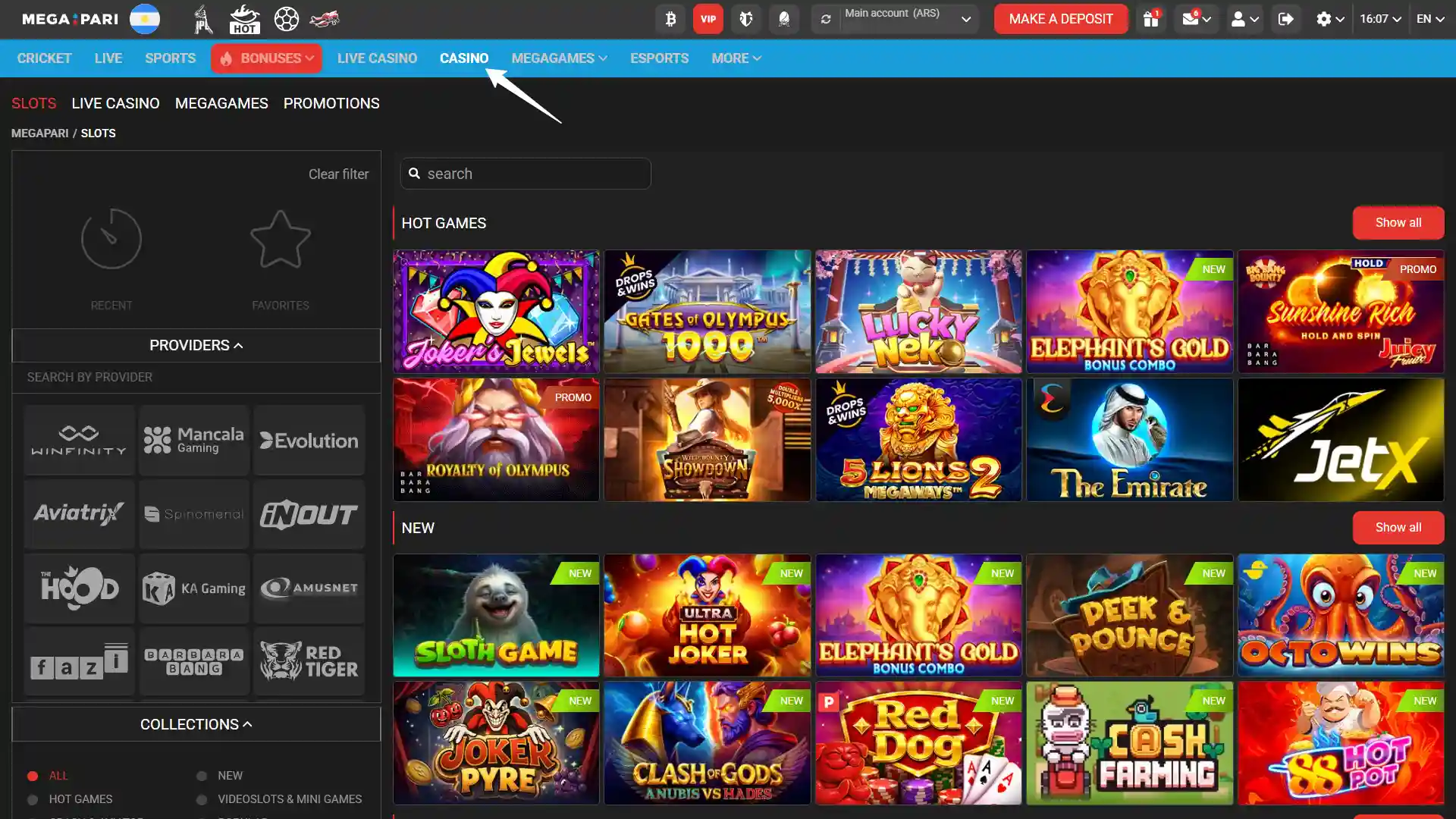Click the game search field
This screenshot has width=1456, height=819.
pos(526,174)
